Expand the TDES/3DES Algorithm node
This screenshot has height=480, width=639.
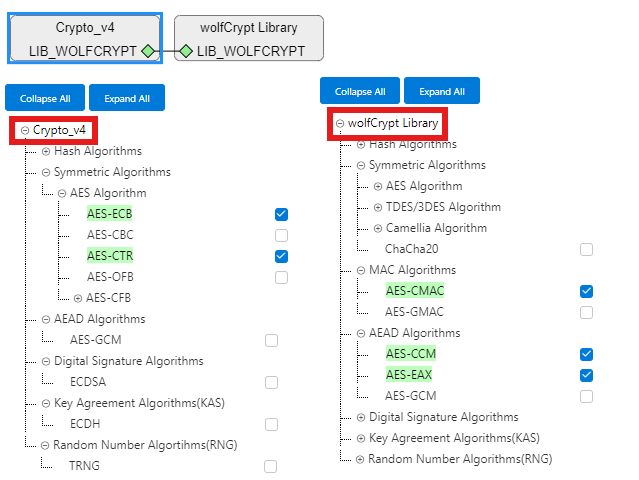[x=377, y=207]
